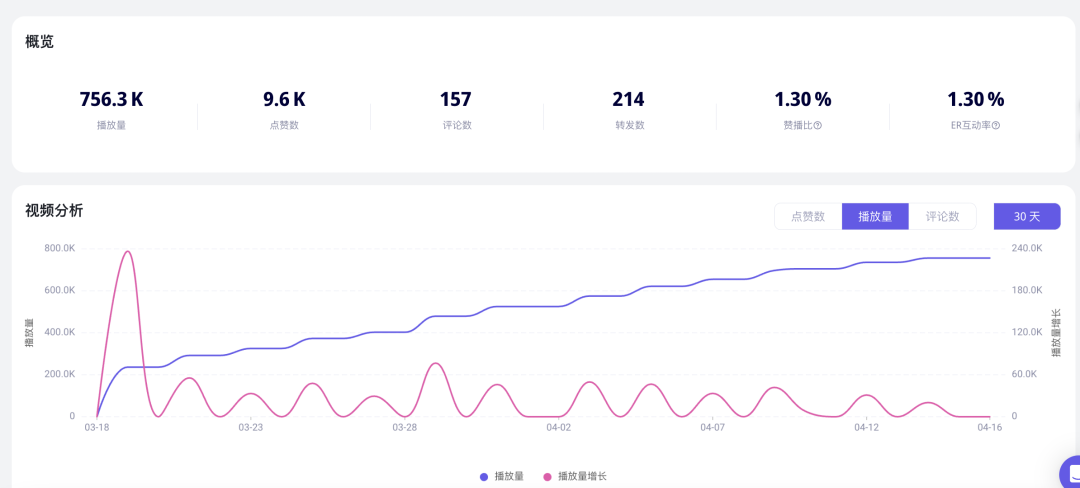Click the 03-28 date on the x-axis

(404, 427)
